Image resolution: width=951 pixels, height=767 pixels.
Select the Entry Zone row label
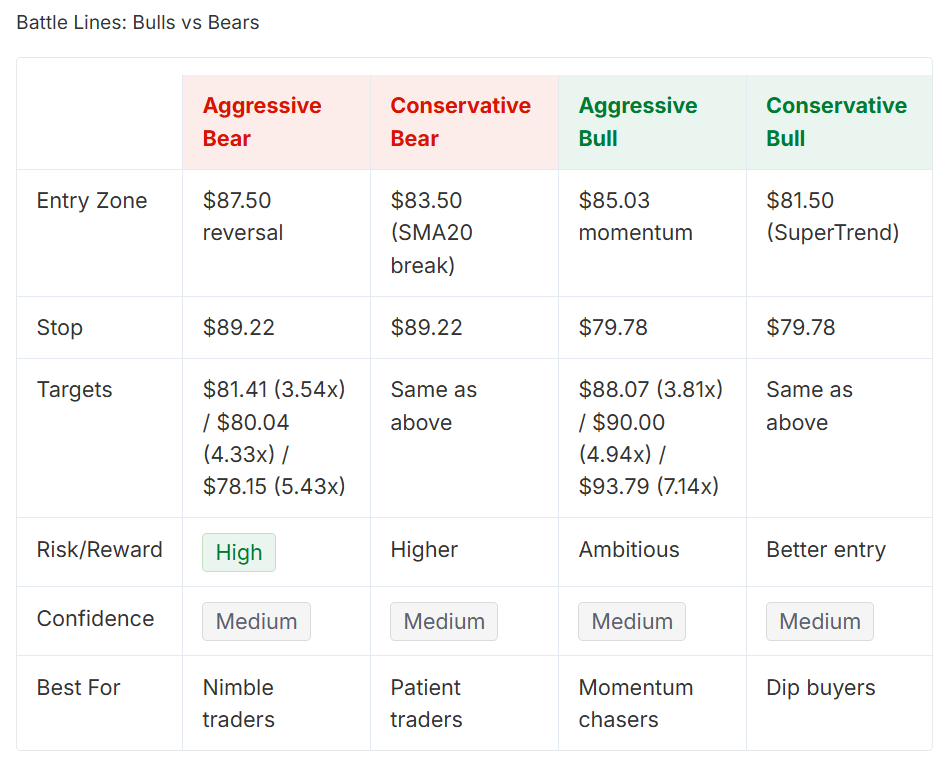coord(92,201)
